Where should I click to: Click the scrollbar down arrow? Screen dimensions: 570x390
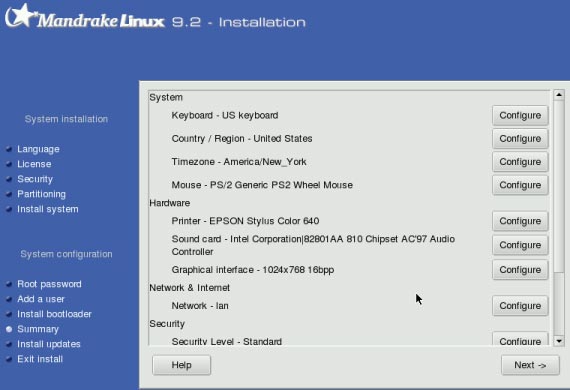click(x=559, y=341)
